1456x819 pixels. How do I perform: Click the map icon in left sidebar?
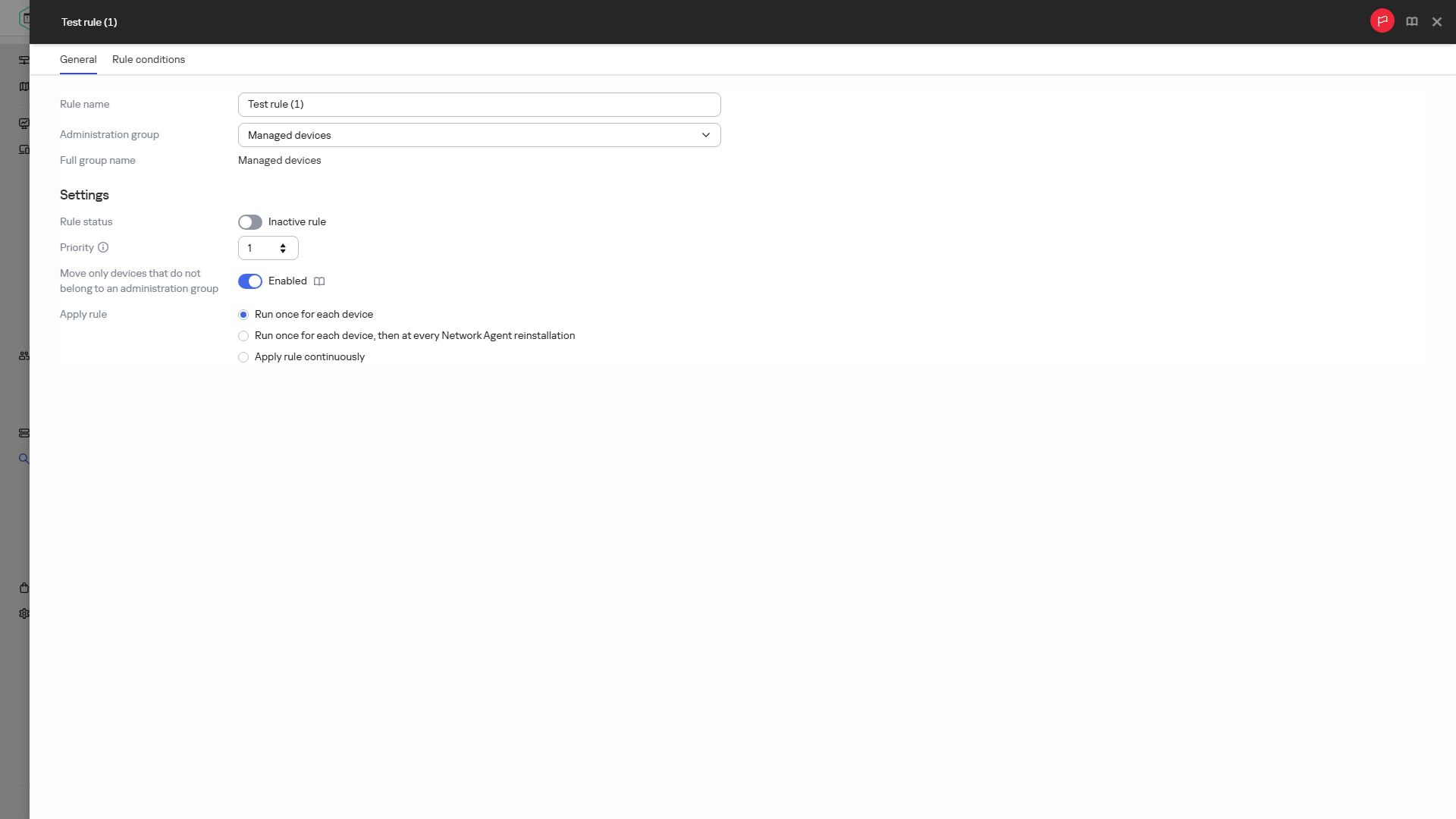tap(24, 86)
